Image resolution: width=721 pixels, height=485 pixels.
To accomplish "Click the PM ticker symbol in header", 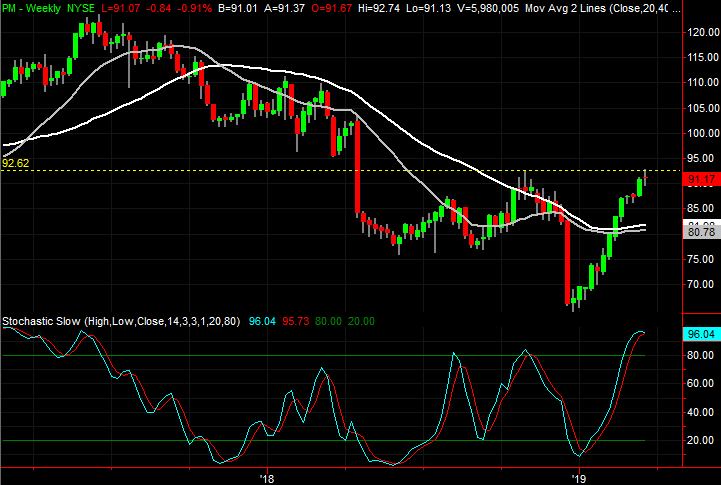I will click(9, 8).
